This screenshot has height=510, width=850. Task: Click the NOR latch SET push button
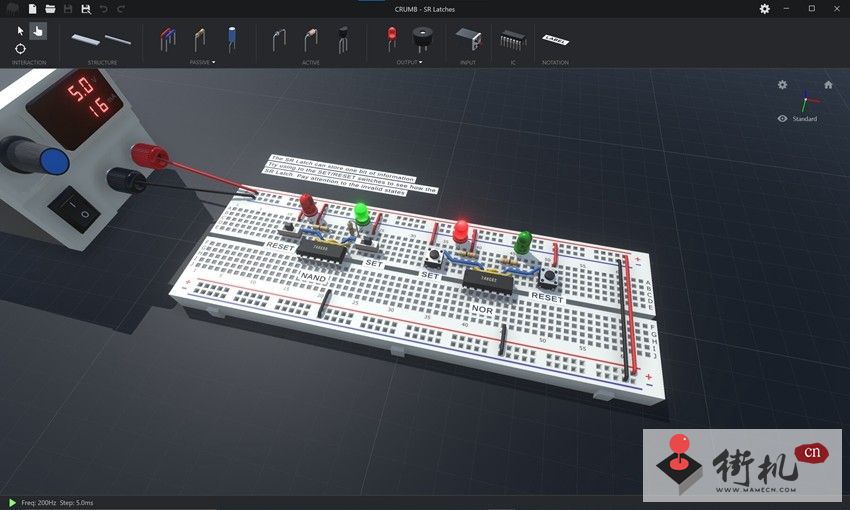[433, 257]
